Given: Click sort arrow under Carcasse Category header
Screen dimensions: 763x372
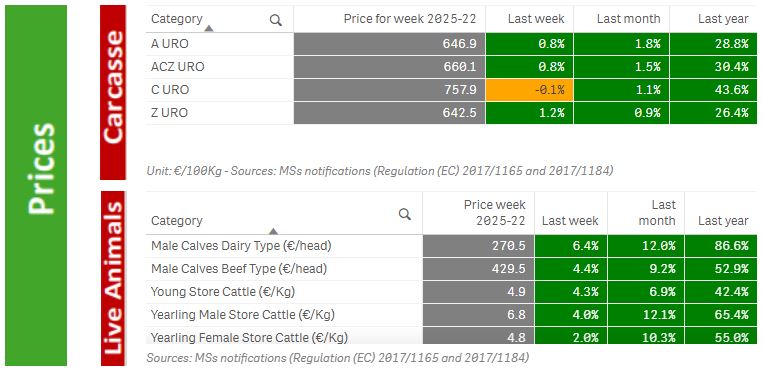Looking at the screenshot, I should [x=209, y=29].
